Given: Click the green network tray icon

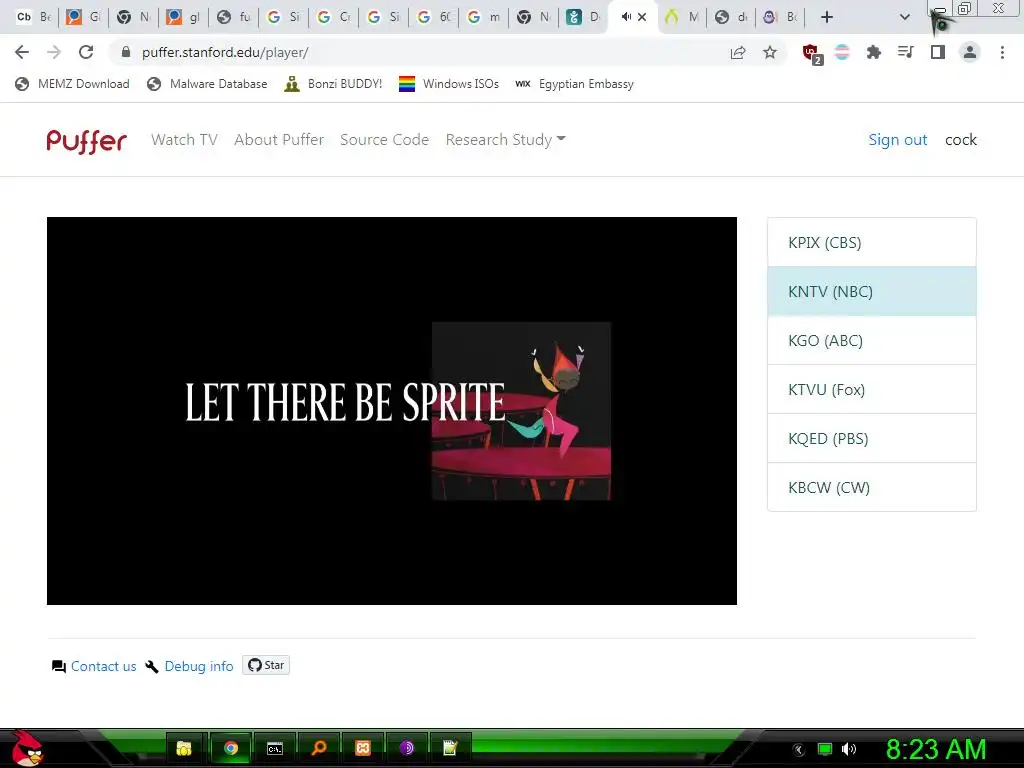Looking at the screenshot, I should point(825,749).
